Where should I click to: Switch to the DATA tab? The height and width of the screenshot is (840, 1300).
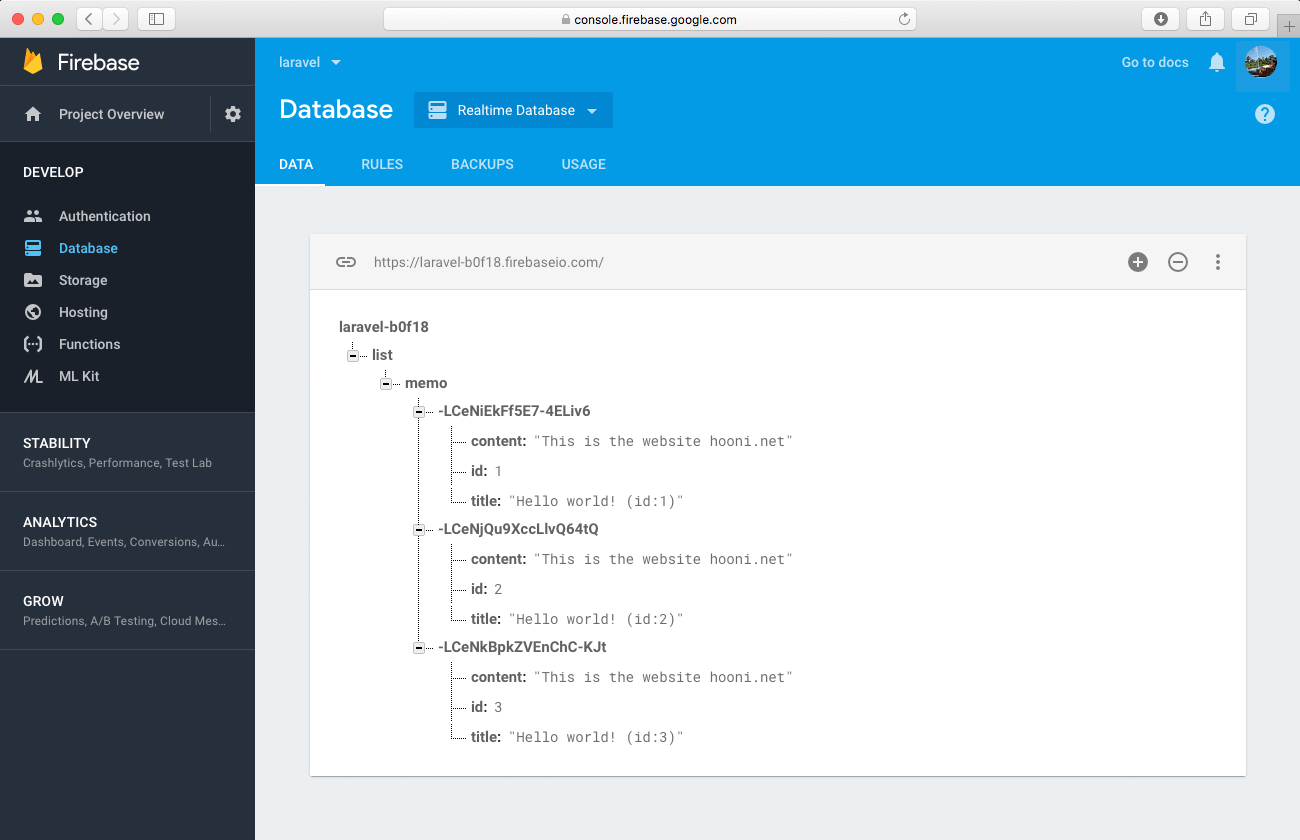point(296,164)
